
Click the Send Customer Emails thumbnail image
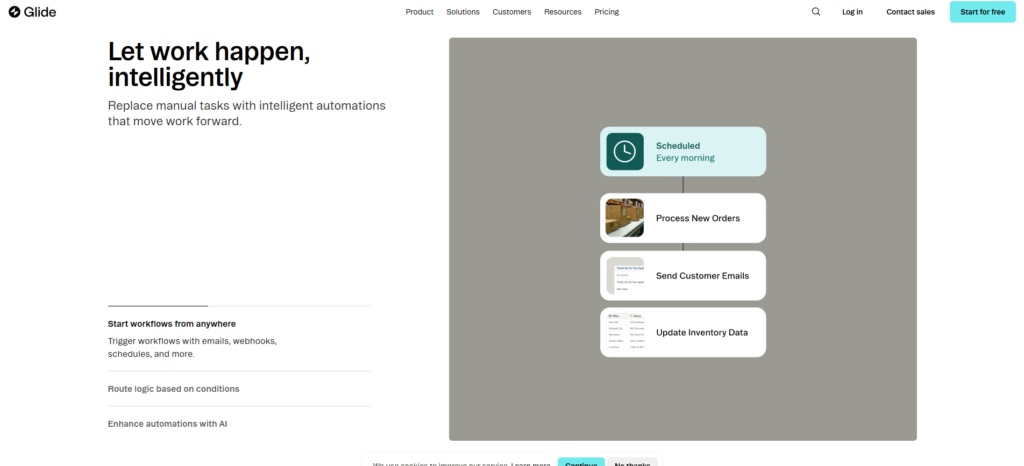click(625, 276)
